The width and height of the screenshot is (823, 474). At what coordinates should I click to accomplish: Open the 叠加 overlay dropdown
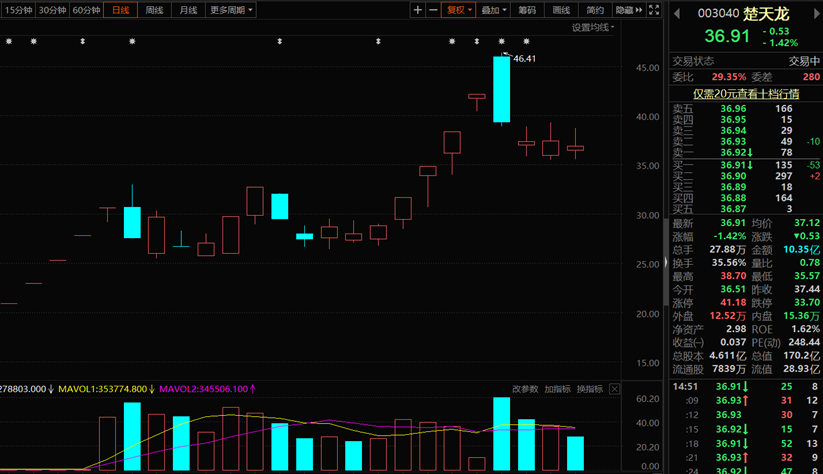click(493, 10)
